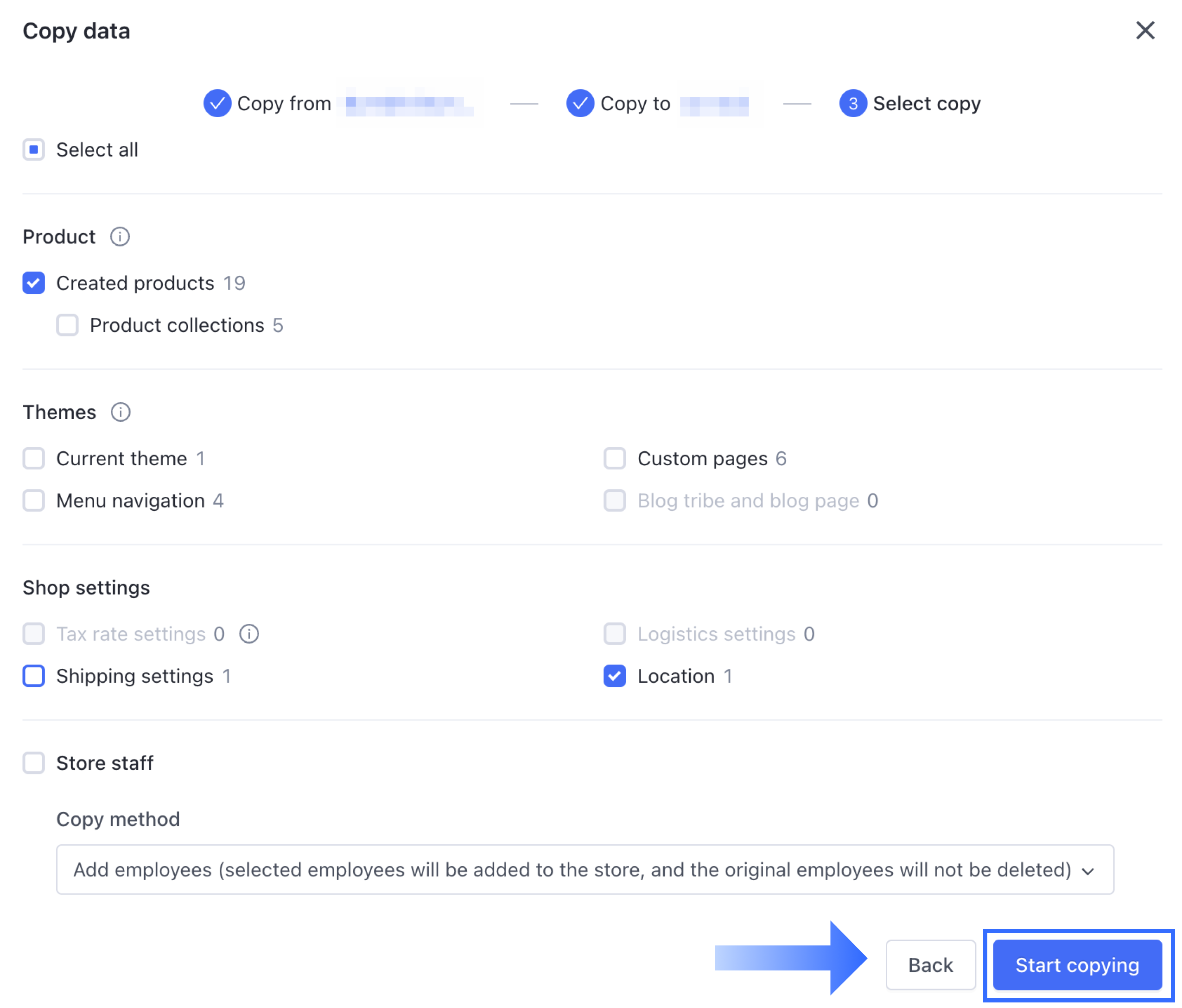This screenshot has width=1182, height=1008.
Task: Click the step 3 Select copy circle
Action: pos(853,103)
